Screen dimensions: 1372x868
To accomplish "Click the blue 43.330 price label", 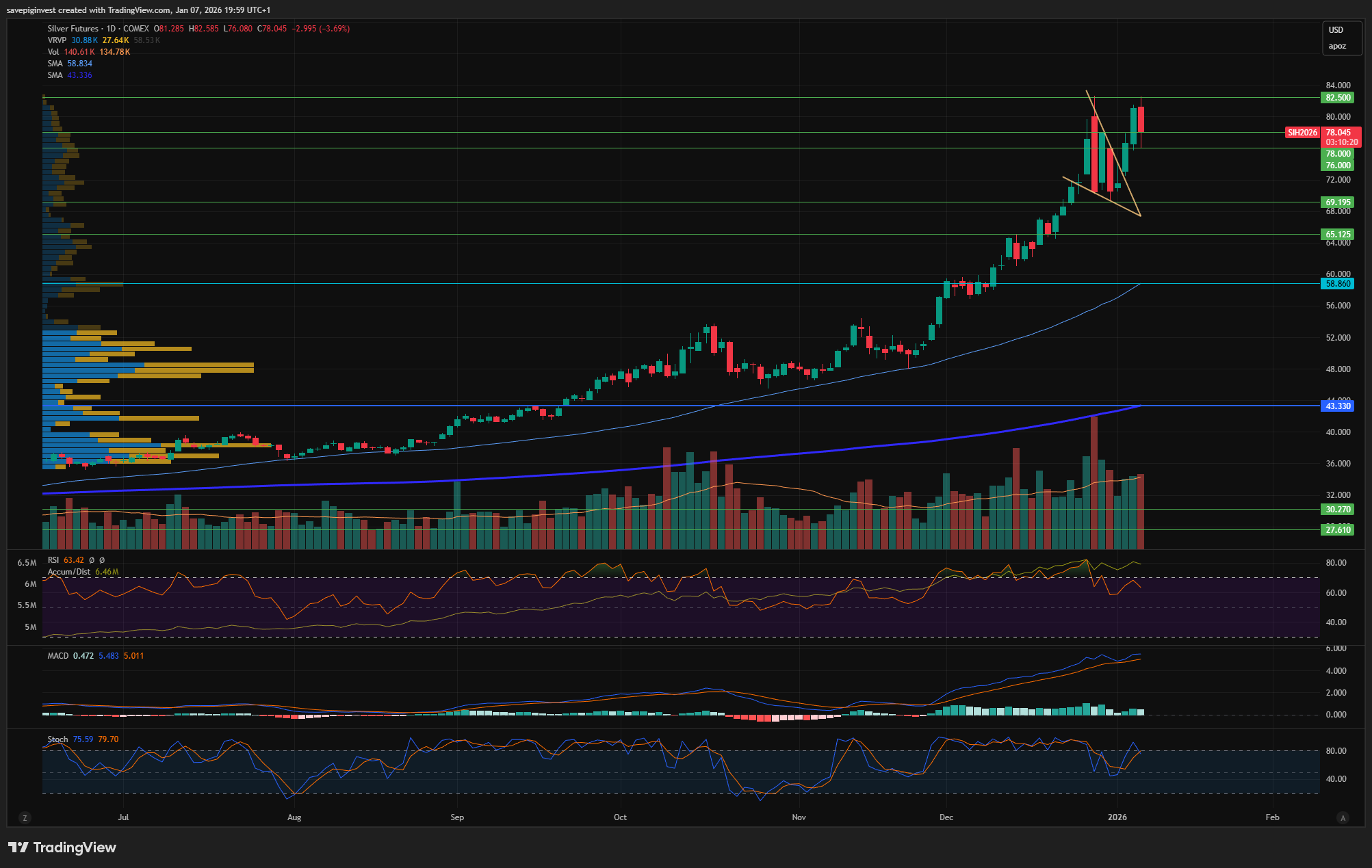I will click(1338, 406).
